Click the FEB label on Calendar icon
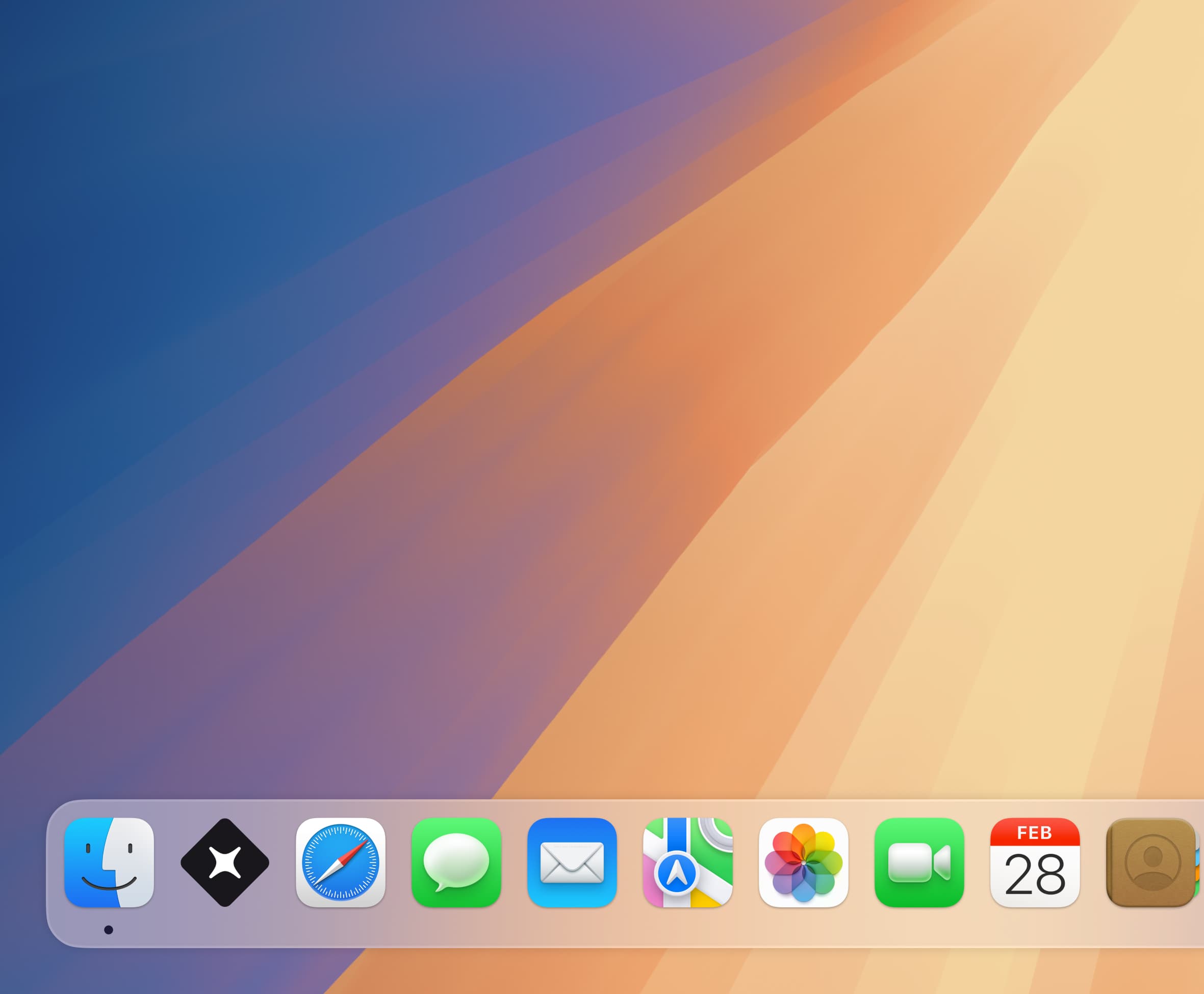 click(1035, 832)
